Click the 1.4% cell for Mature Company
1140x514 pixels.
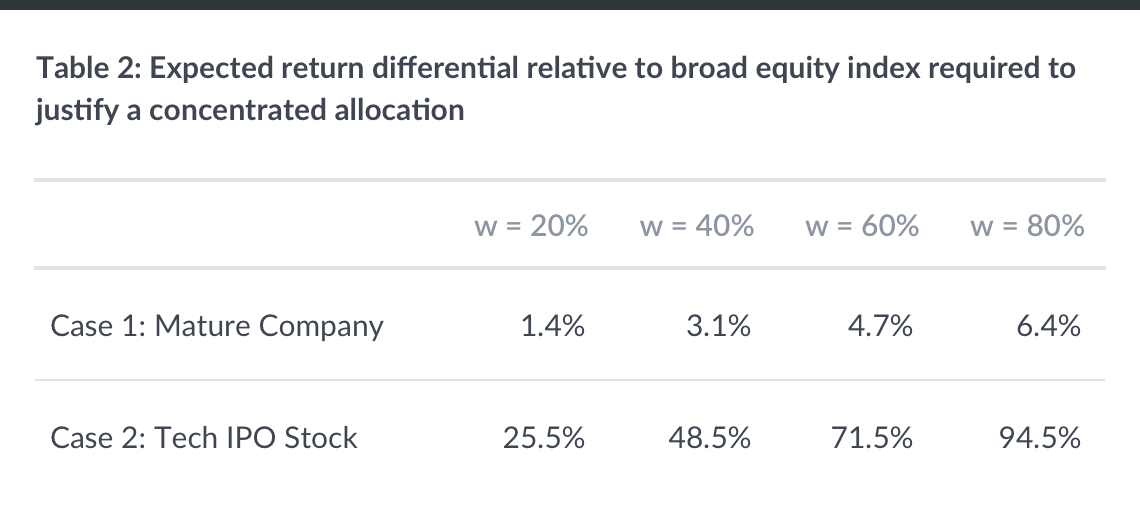pos(553,325)
